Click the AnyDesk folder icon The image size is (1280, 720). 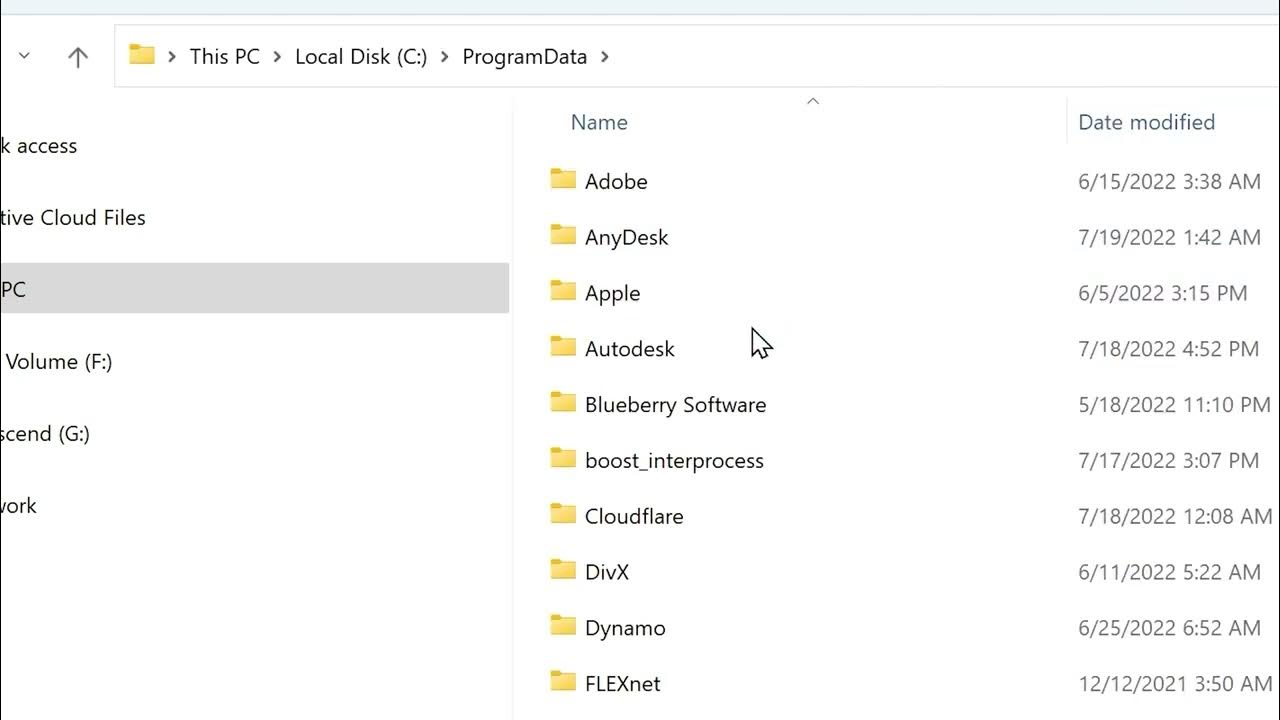point(563,236)
